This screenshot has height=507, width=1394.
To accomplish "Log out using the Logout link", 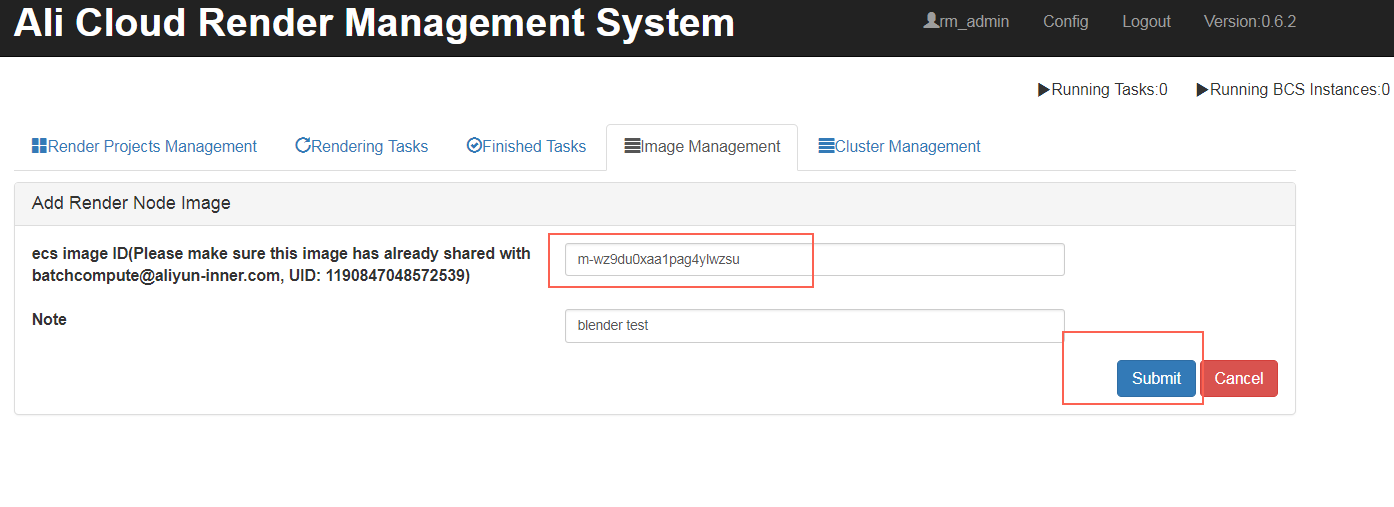I will click(x=1146, y=21).
